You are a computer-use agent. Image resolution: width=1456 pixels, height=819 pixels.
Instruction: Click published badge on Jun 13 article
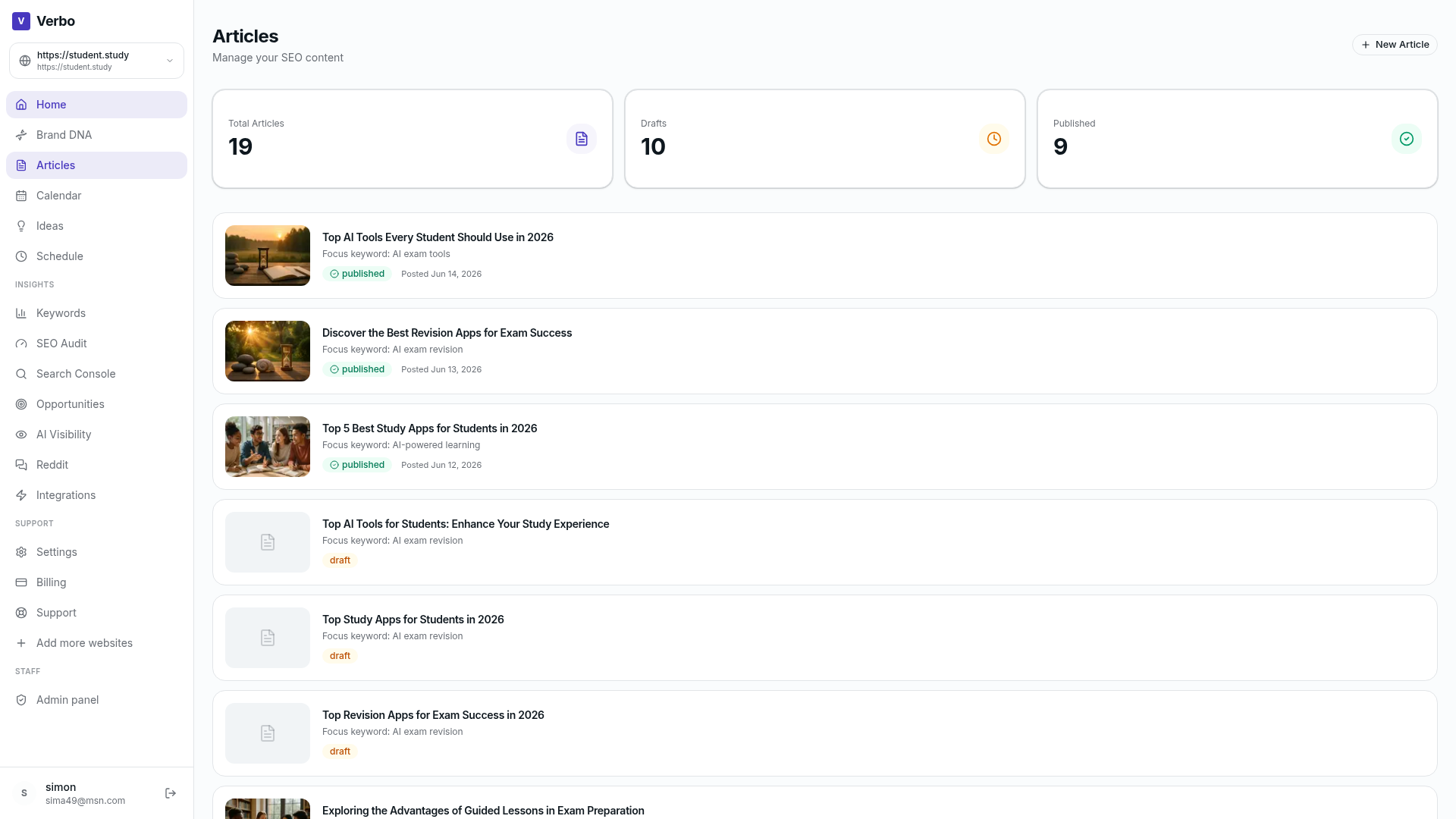coord(357,369)
